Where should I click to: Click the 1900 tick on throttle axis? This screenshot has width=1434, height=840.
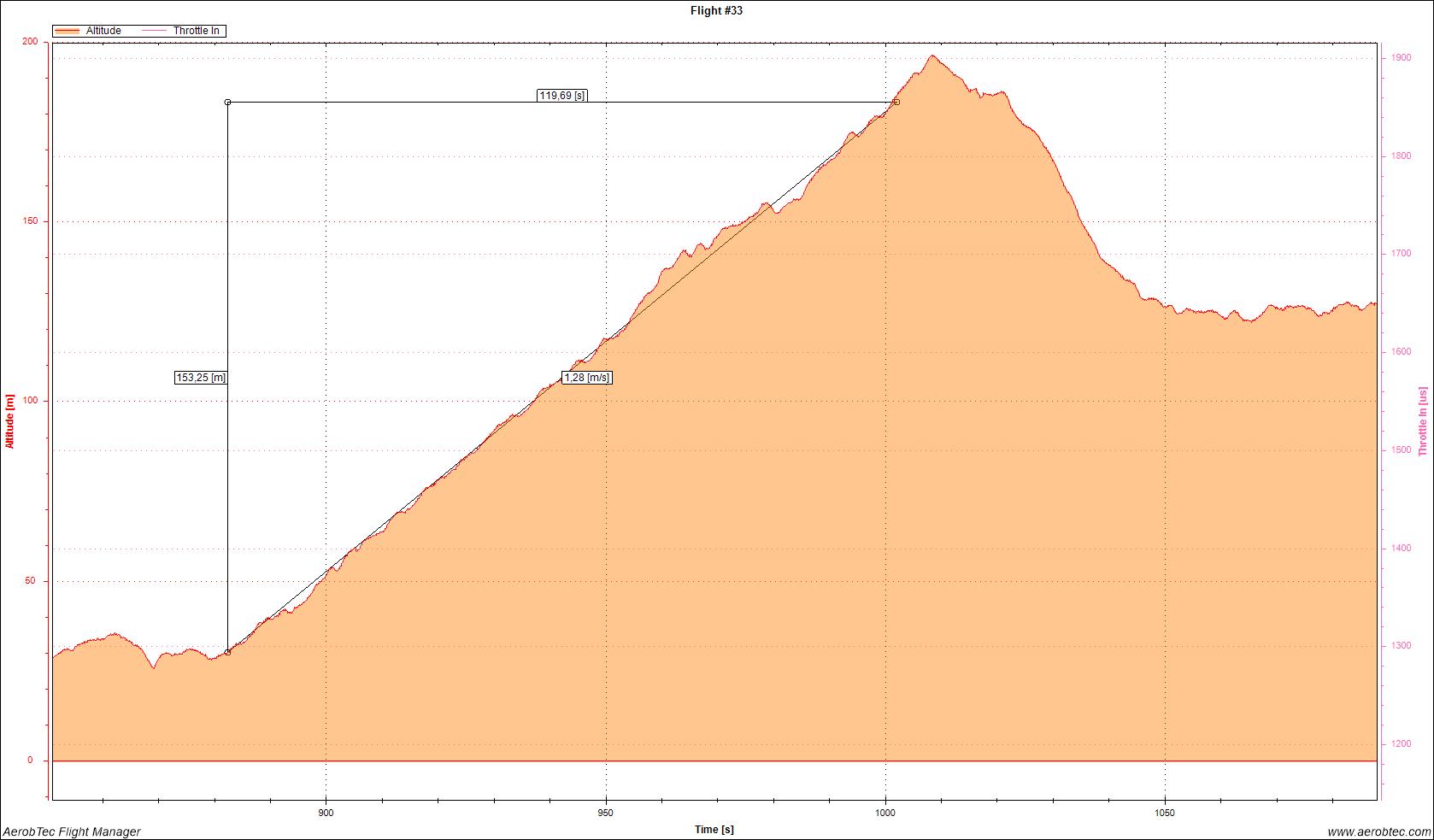pos(1401,58)
